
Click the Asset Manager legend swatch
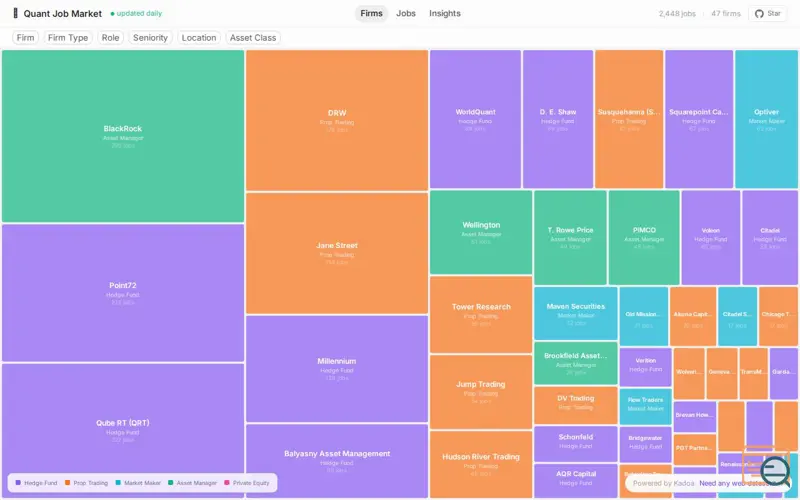[170, 483]
